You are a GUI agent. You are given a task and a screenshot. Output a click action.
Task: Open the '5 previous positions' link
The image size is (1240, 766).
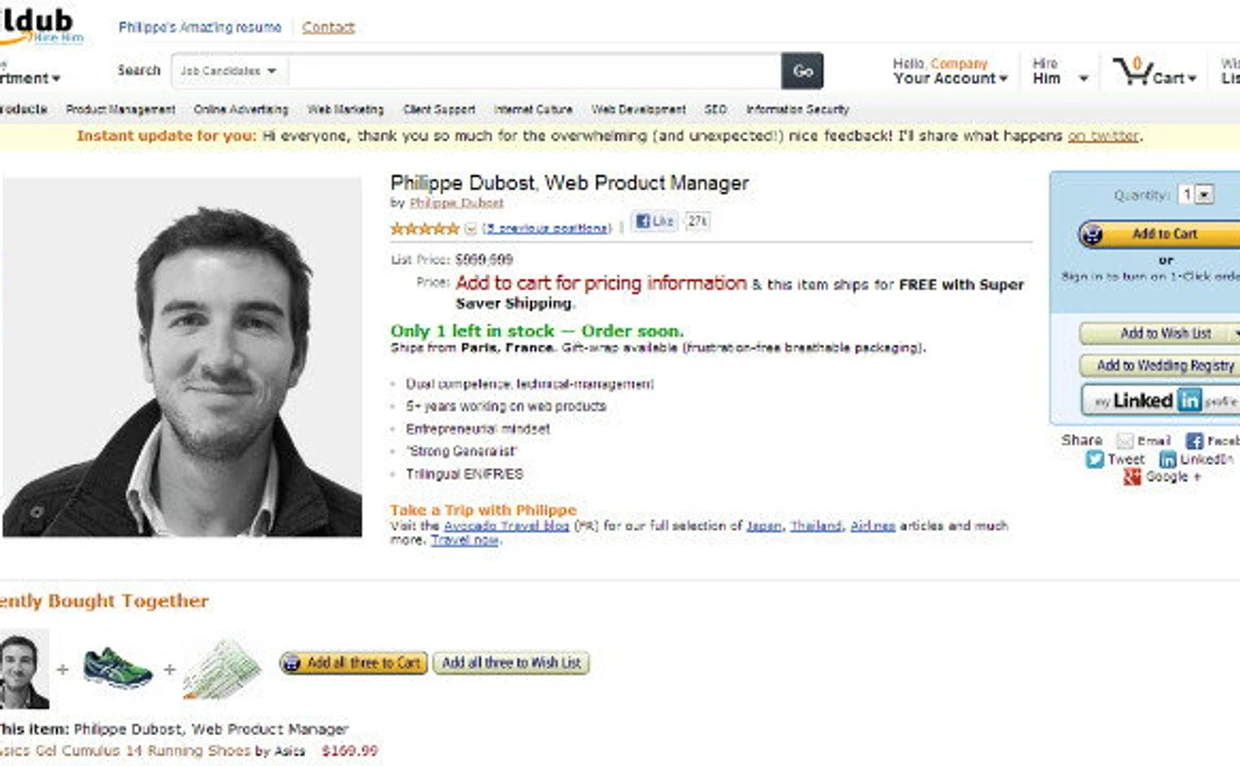[x=547, y=229]
